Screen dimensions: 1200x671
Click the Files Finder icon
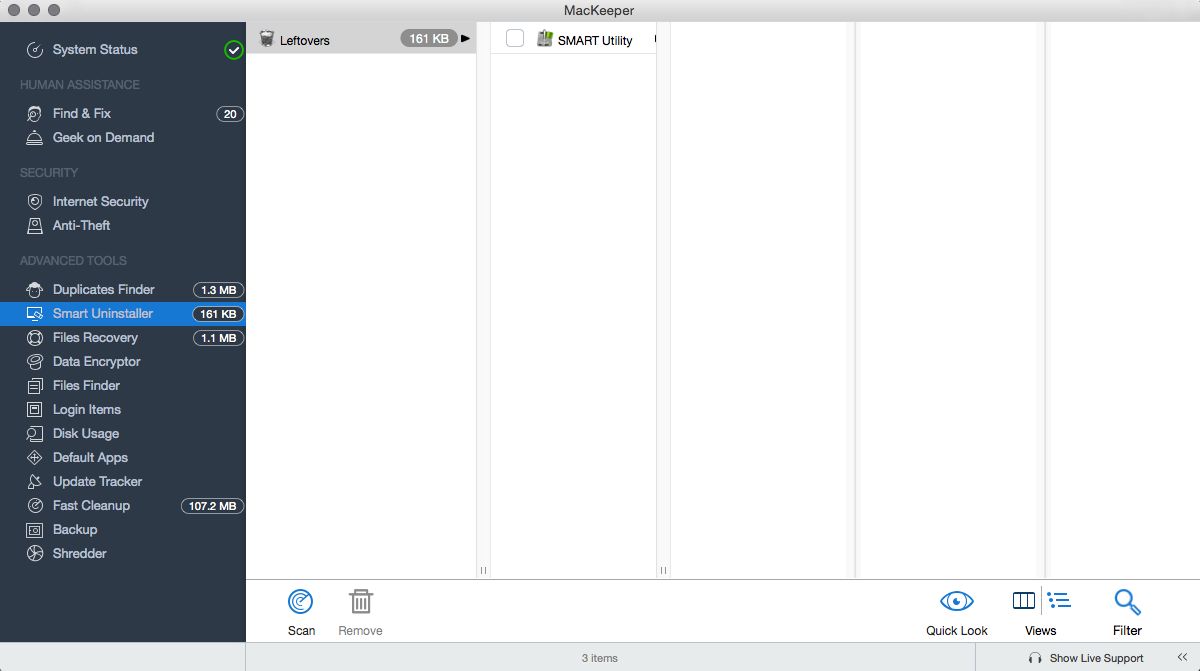click(35, 385)
